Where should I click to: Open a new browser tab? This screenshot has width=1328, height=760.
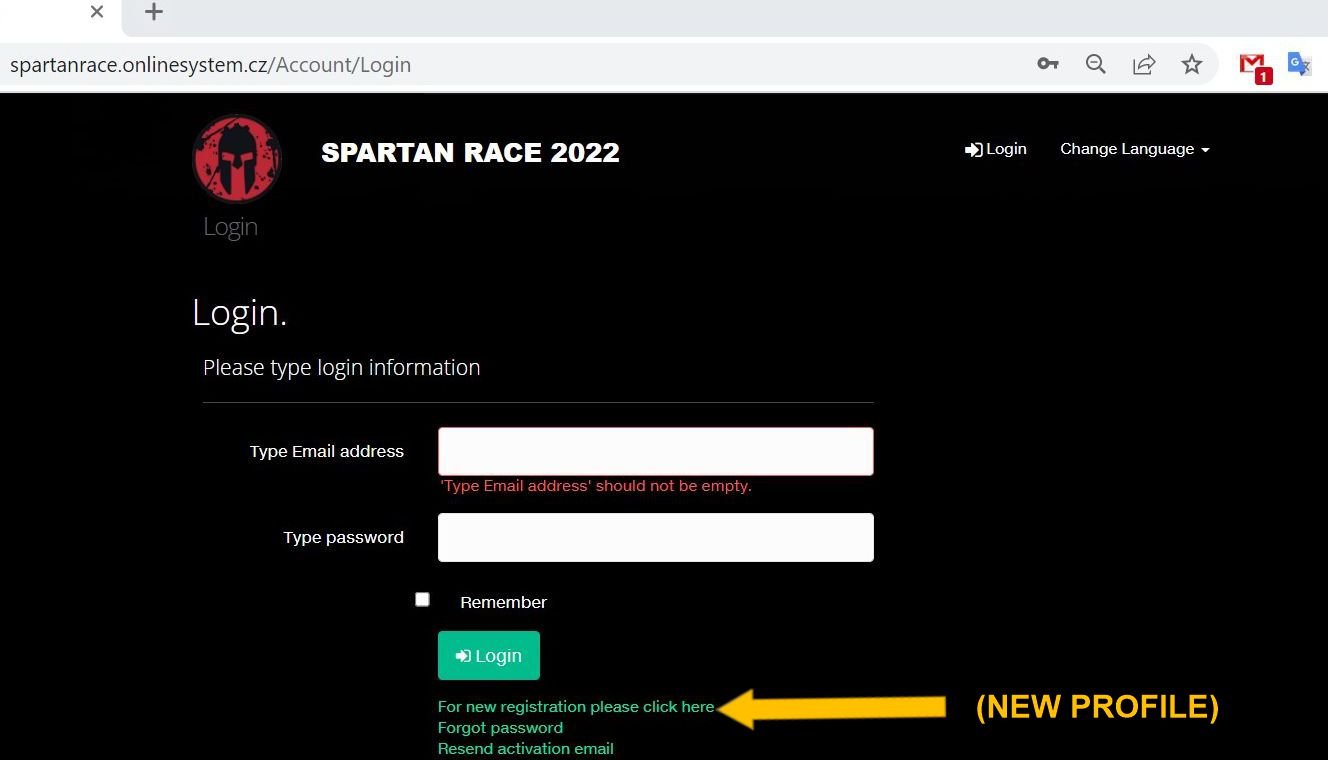coord(153,12)
